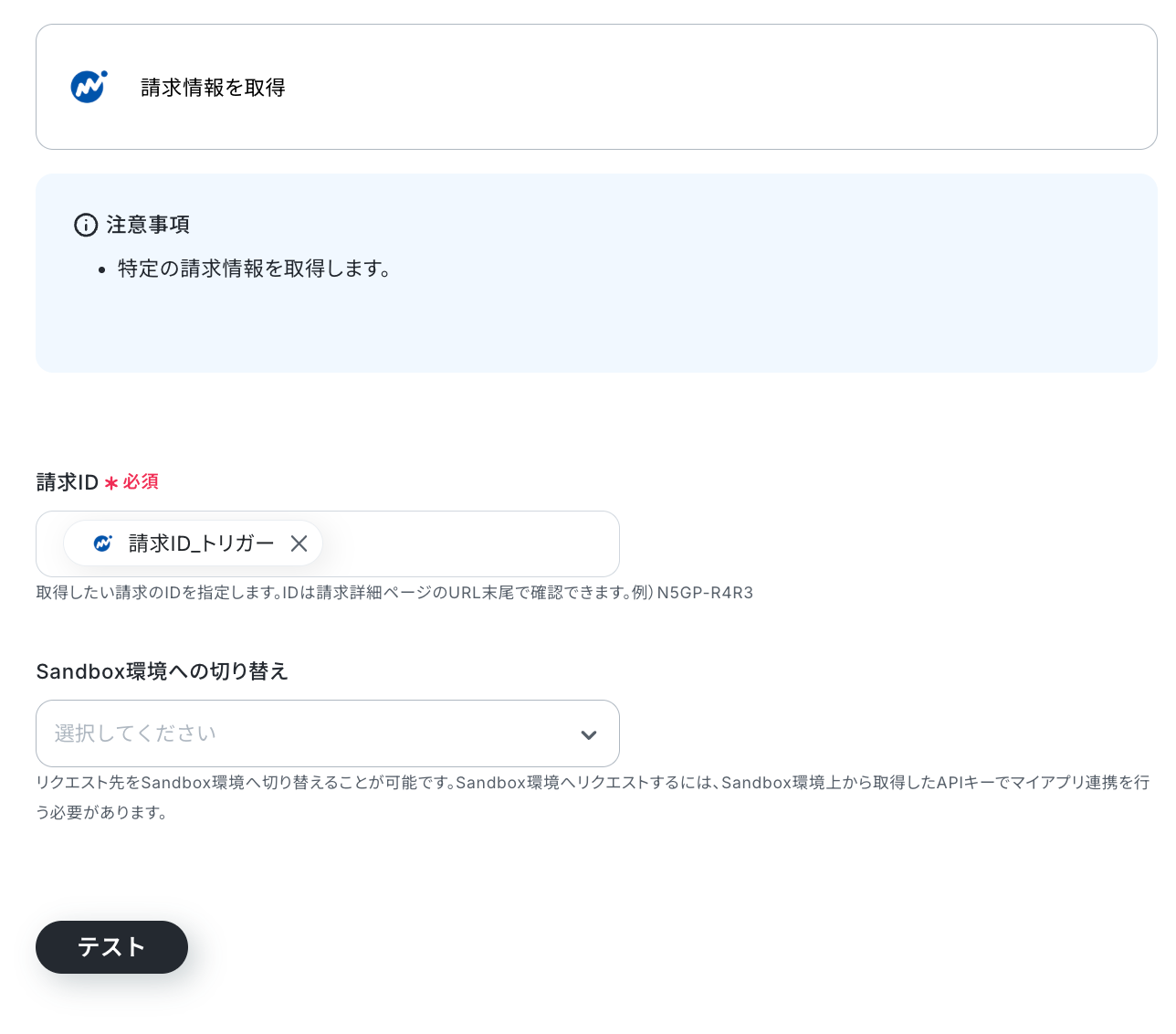Click the small logo inside the 請求ID_トリガー chip
Viewport: 1176px width, 1034px height.
tap(103, 543)
